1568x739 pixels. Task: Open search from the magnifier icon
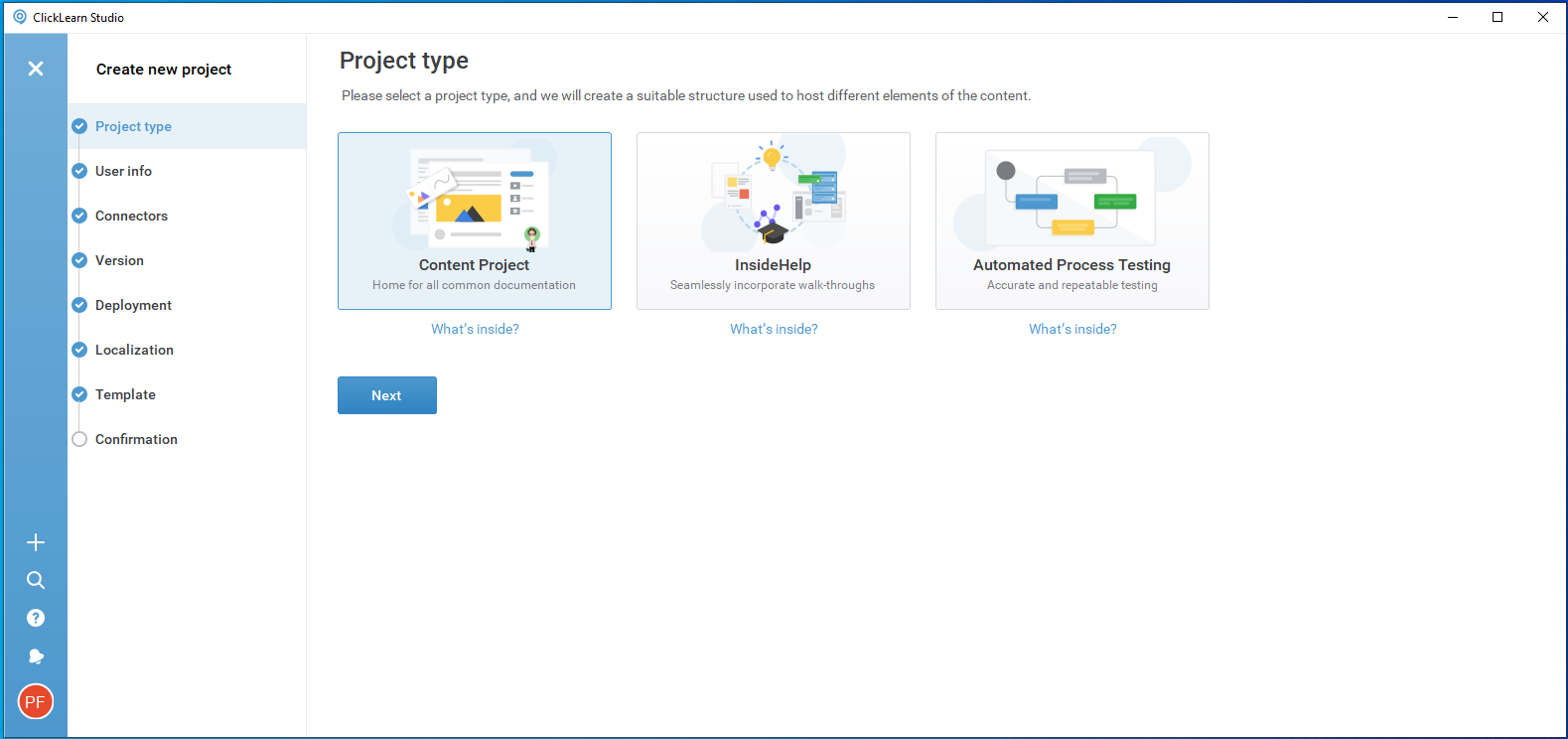point(36,580)
